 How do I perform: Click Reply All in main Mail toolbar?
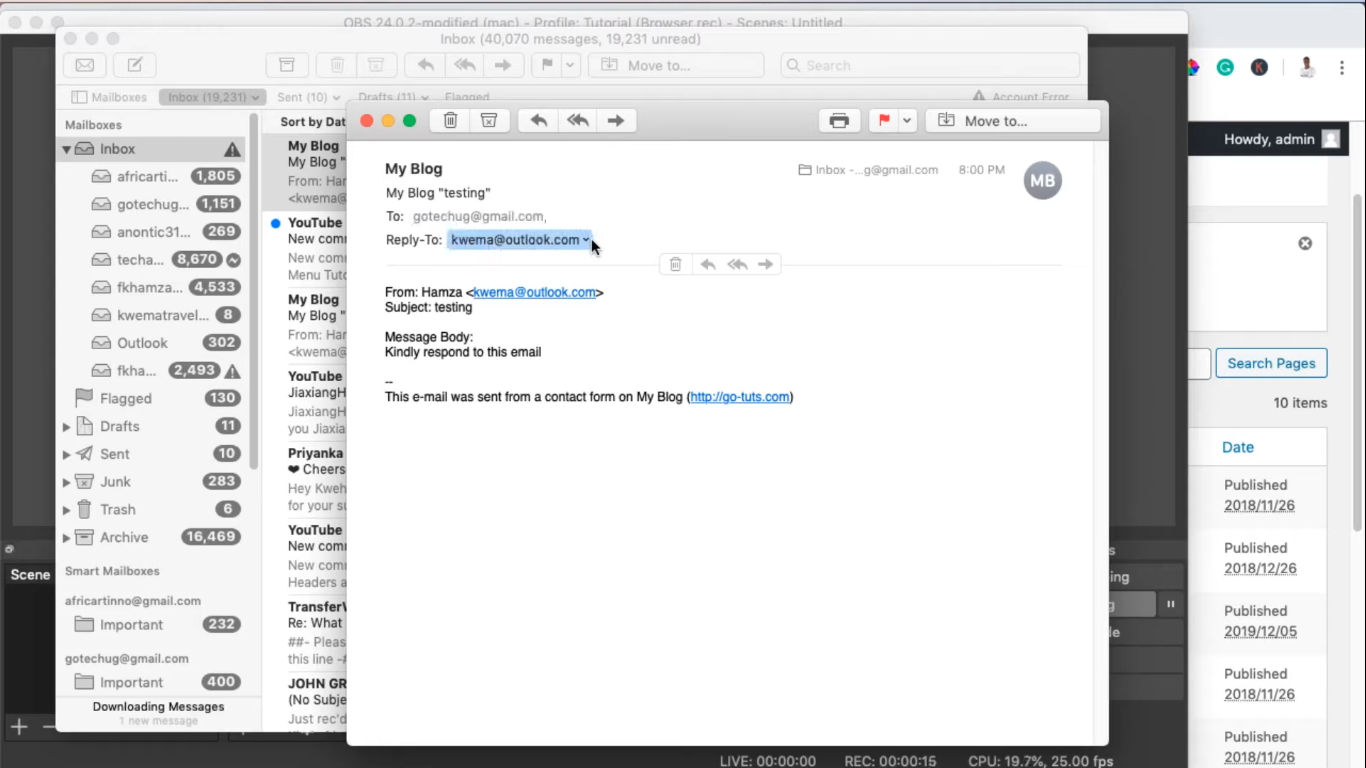tap(464, 65)
